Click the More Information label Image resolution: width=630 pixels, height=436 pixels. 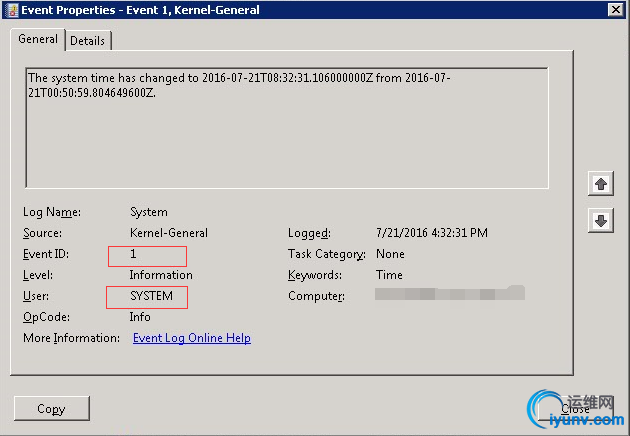click(x=72, y=338)
